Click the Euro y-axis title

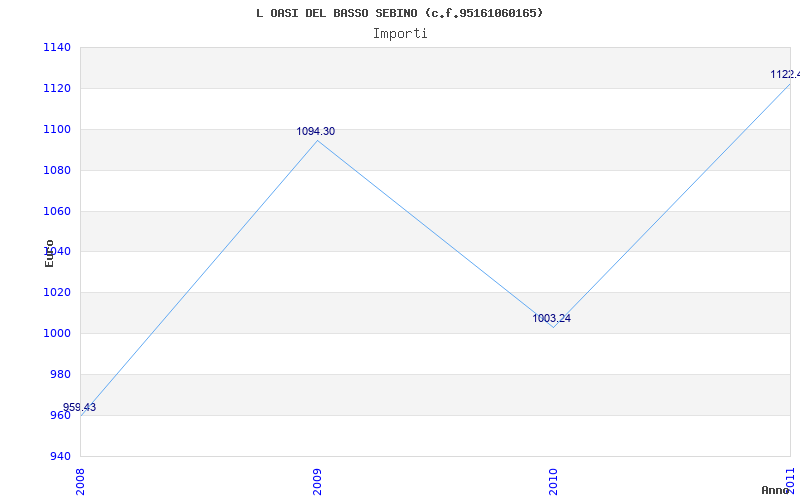(49, 254)
